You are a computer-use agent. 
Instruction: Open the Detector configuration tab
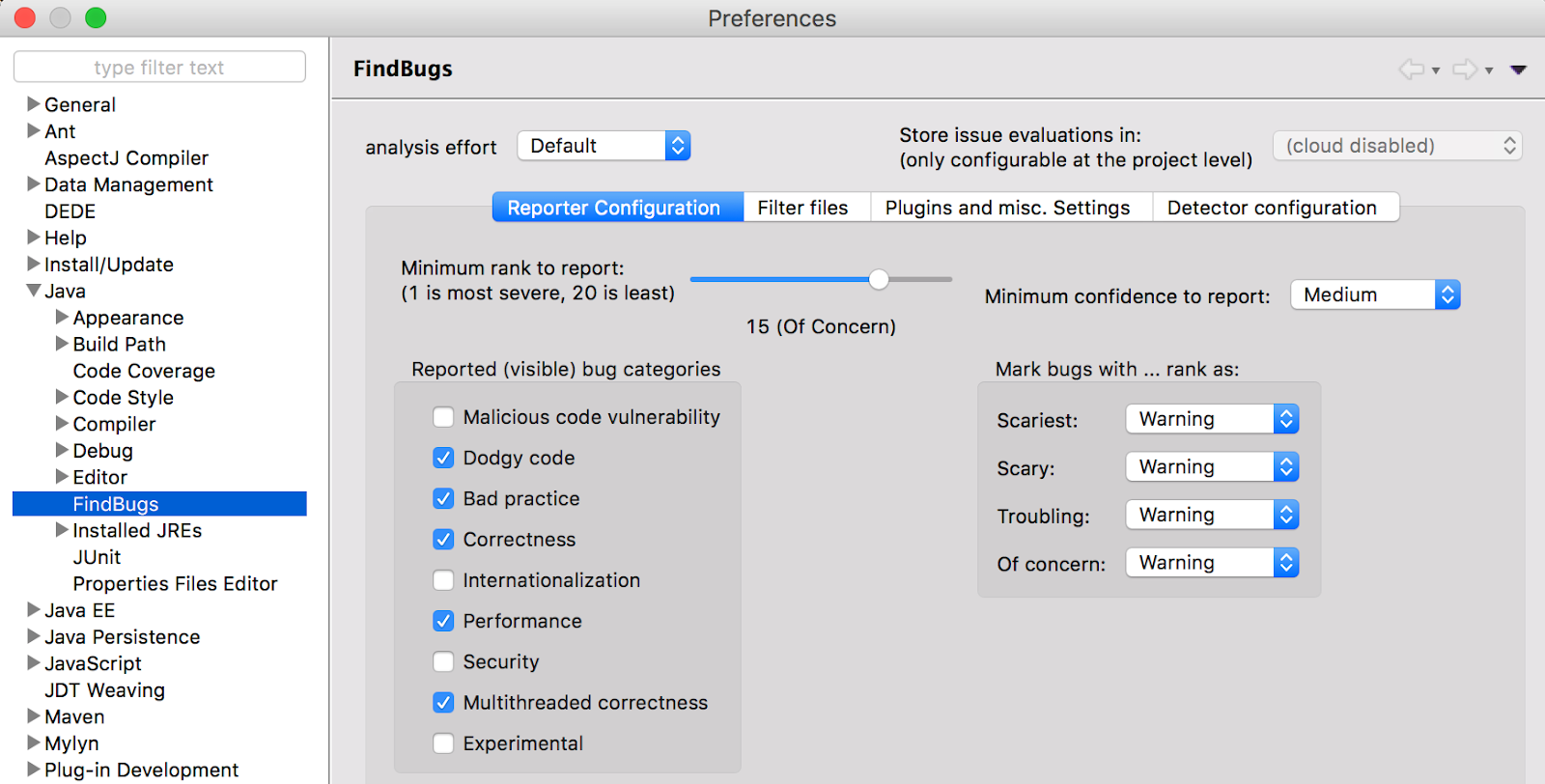pyautogui.click(x=1272, y=208)
